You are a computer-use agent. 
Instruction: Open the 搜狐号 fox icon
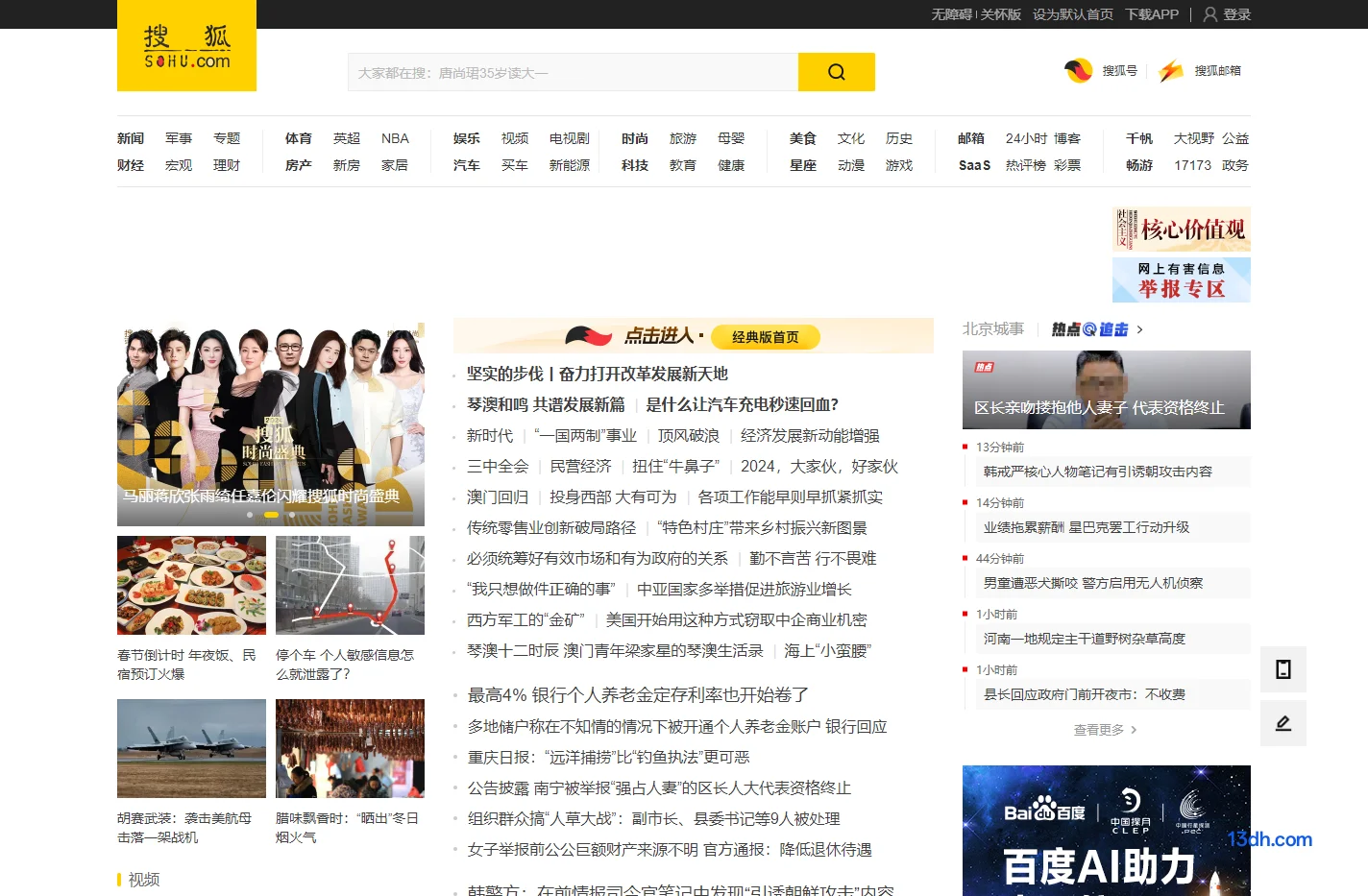tap(1078, 70)
